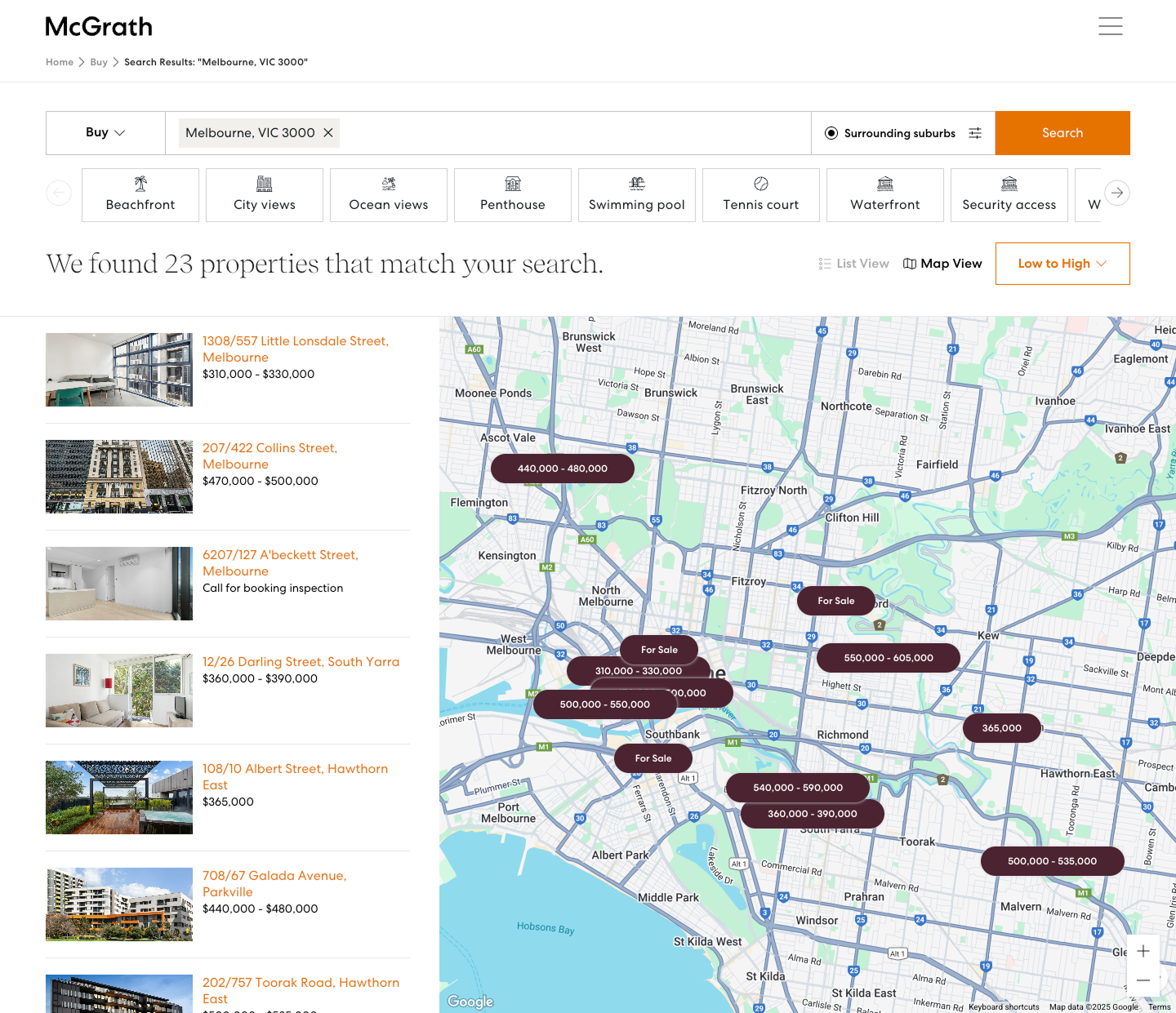Screen dimensions: 1176x1013
Task: Open the Low to High sort dropdown
Action: [1062, 264]
